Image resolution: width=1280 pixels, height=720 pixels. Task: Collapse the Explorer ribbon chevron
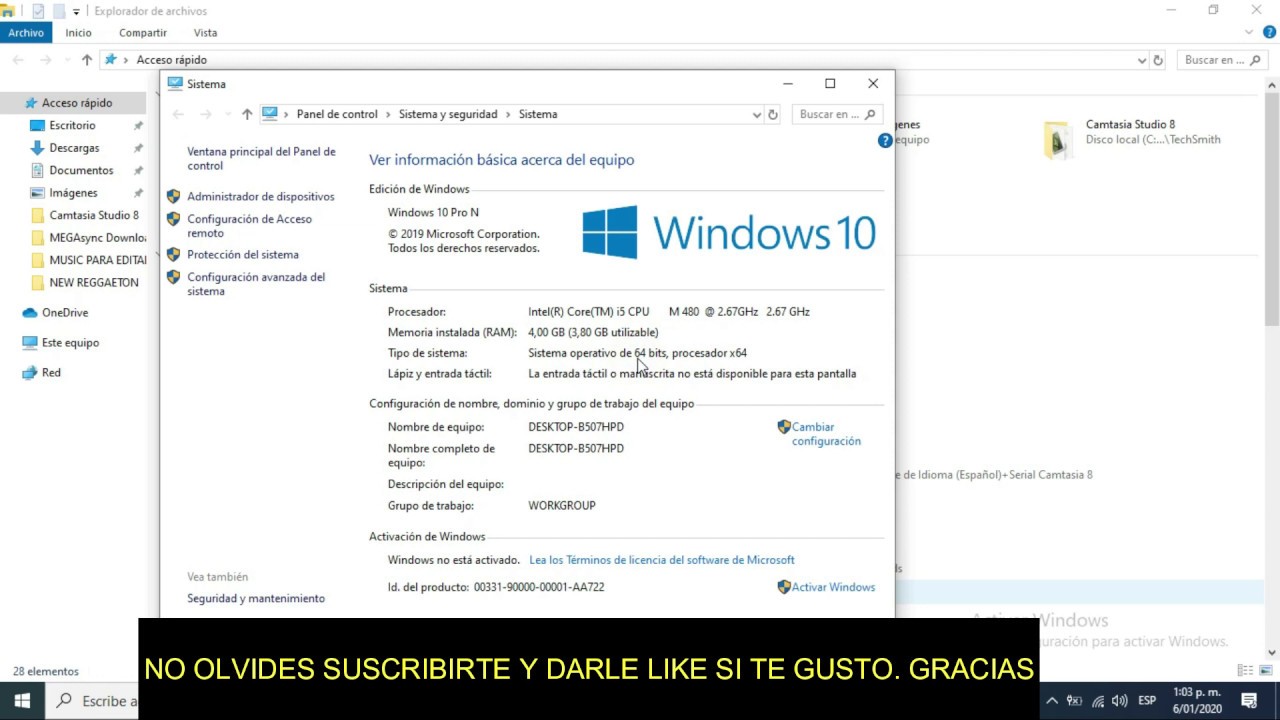click(x=1247, y=33)
